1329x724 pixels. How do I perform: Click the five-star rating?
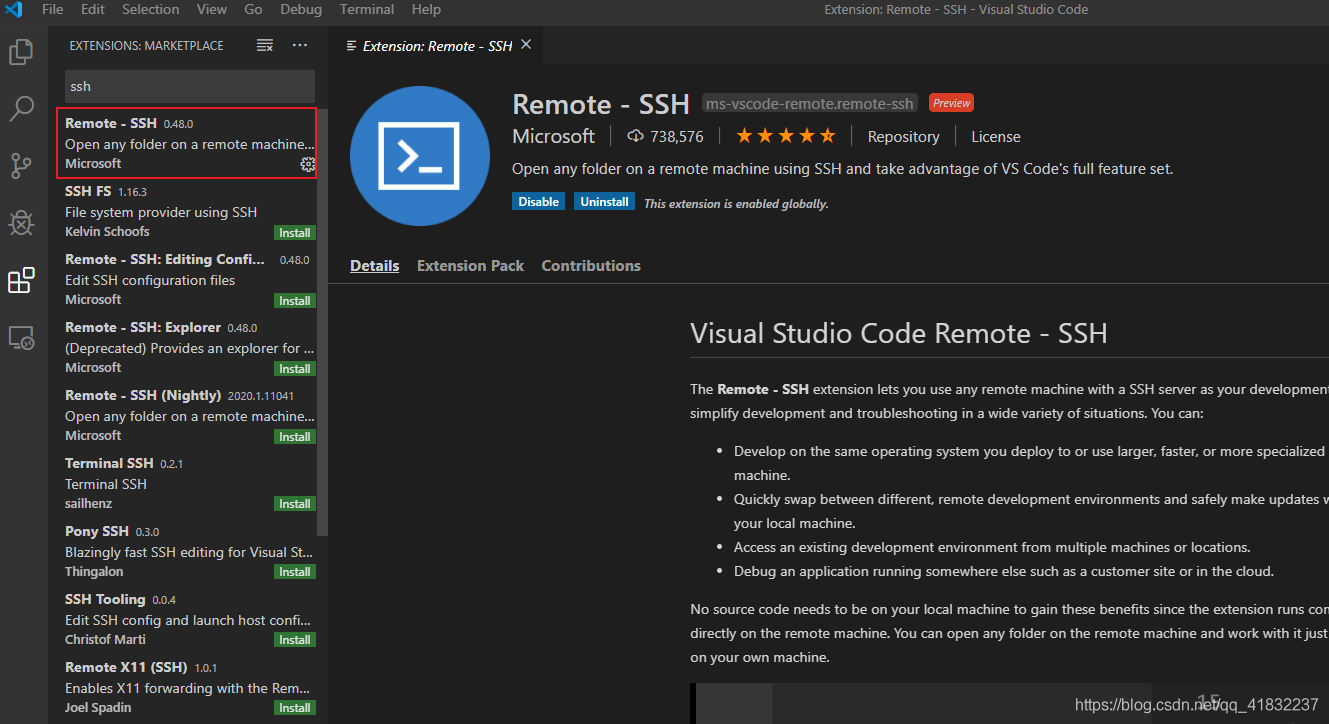pyautogui.click(x=786, y=136)
